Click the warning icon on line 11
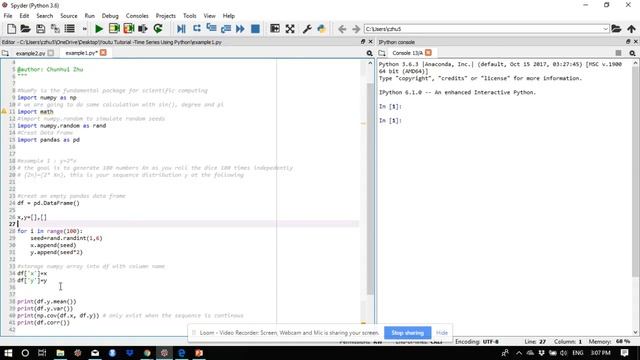The image size is (640, 360). pyautogui.click(x=4, y=111)
